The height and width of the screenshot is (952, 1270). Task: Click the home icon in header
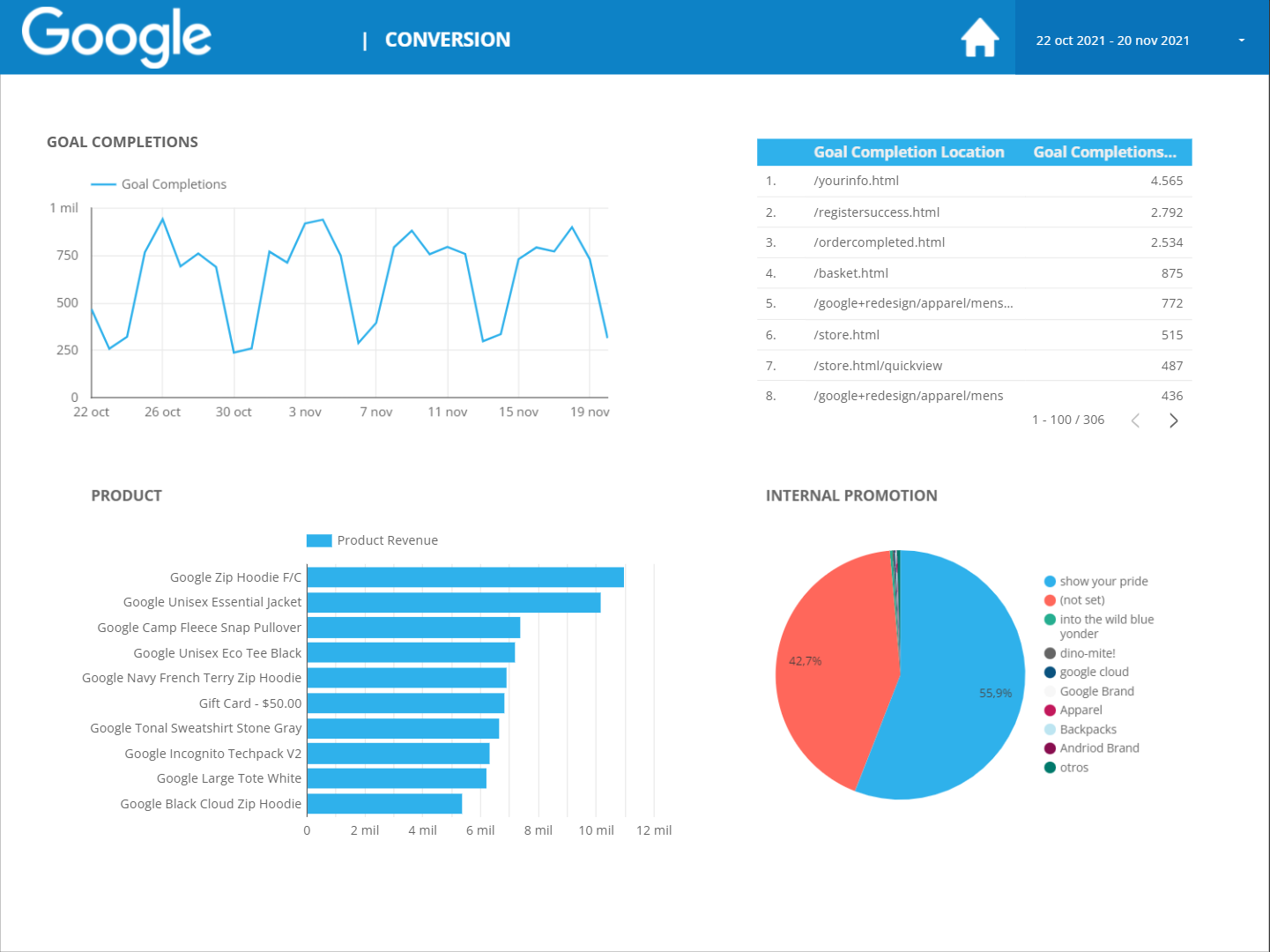[x=979, y=38]
